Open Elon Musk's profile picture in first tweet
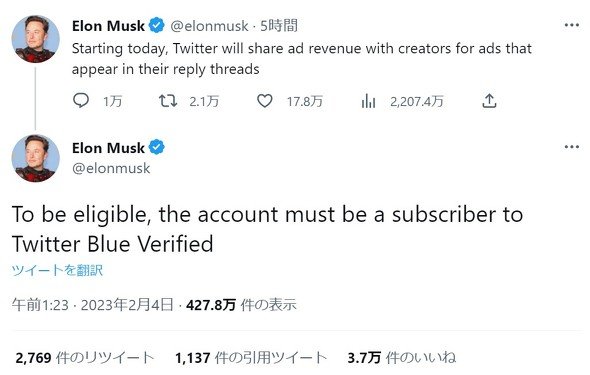The width and height of the screenshot is (590, 375). click(36, 39)
